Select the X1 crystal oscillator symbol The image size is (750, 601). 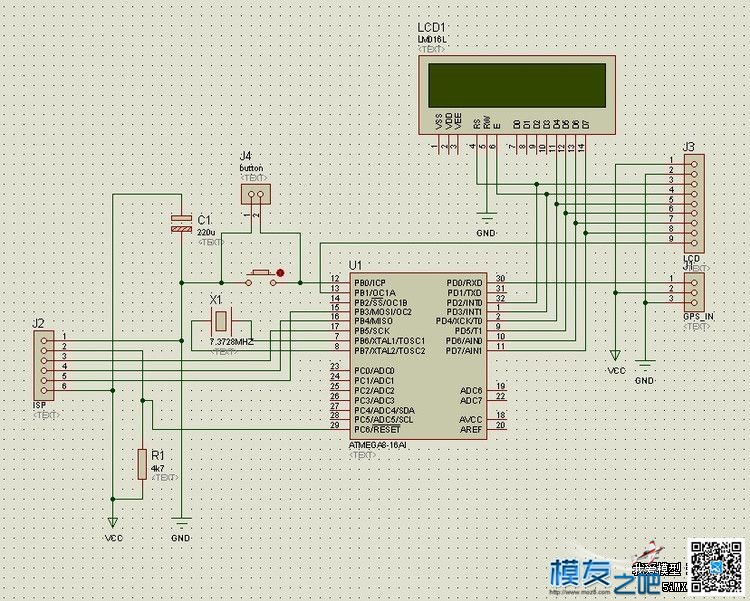(221, 322)
